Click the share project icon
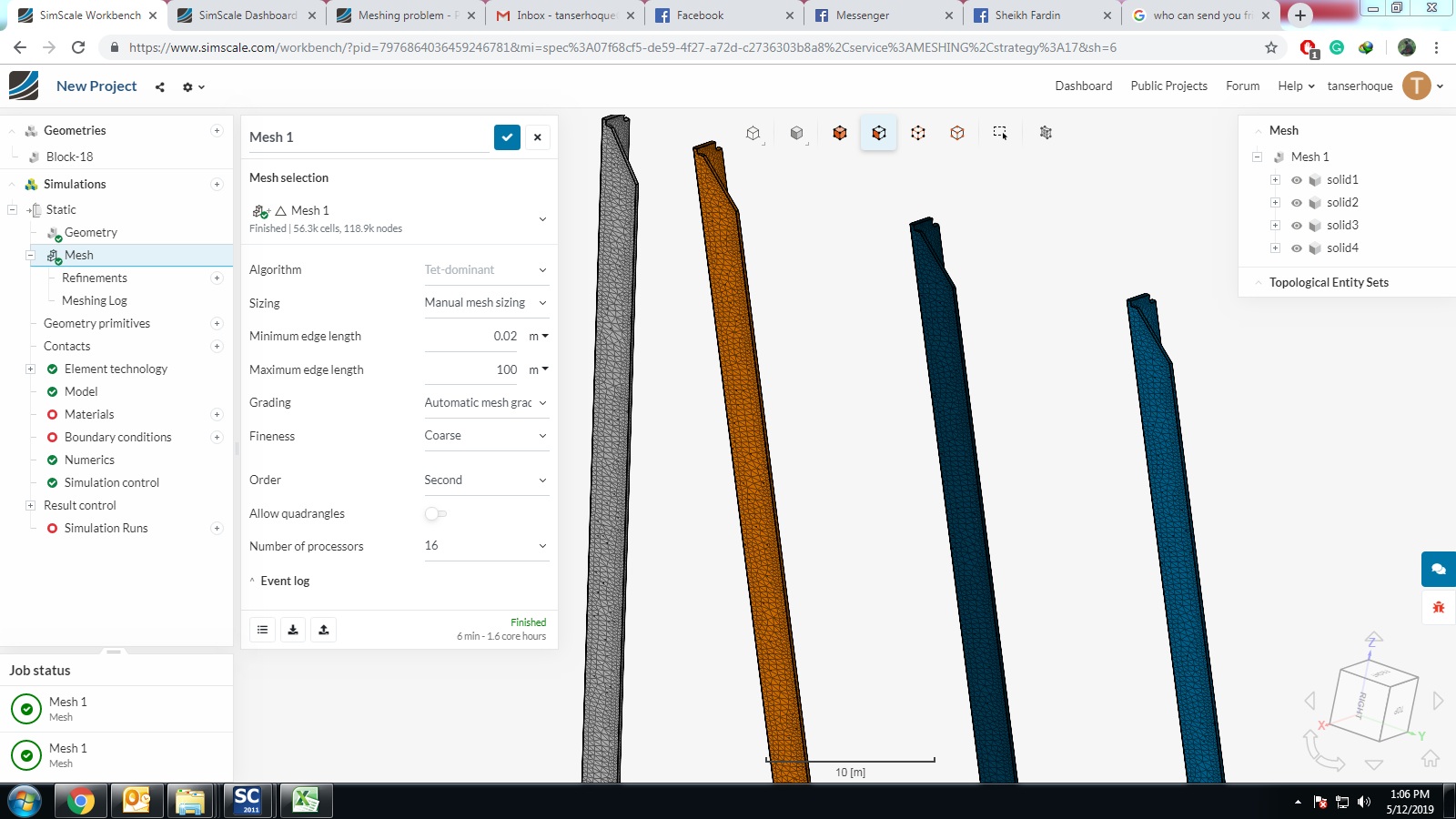The image size is (1456, 819). [160, 87]
